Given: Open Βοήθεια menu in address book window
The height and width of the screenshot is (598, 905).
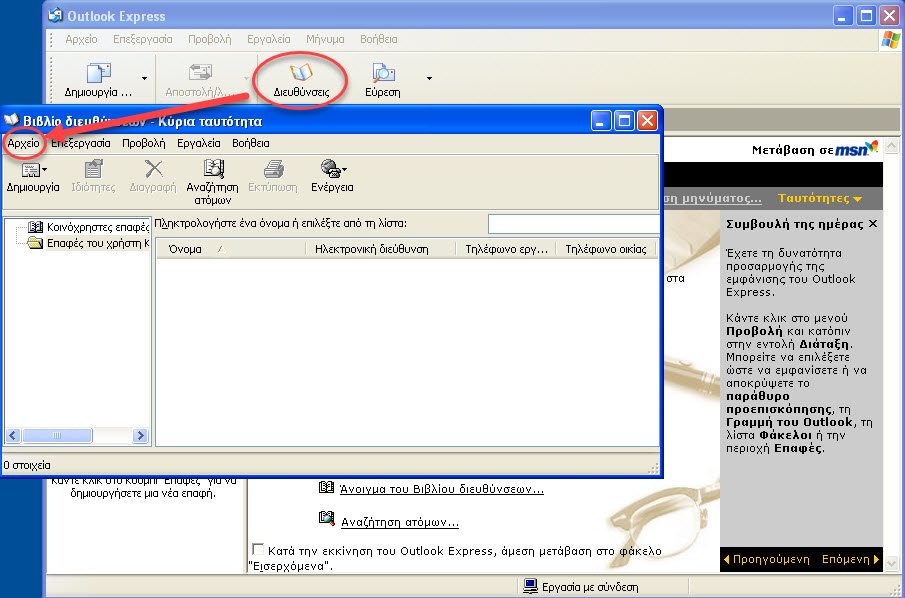Looking at the screenshot, I should pos(250,143).
